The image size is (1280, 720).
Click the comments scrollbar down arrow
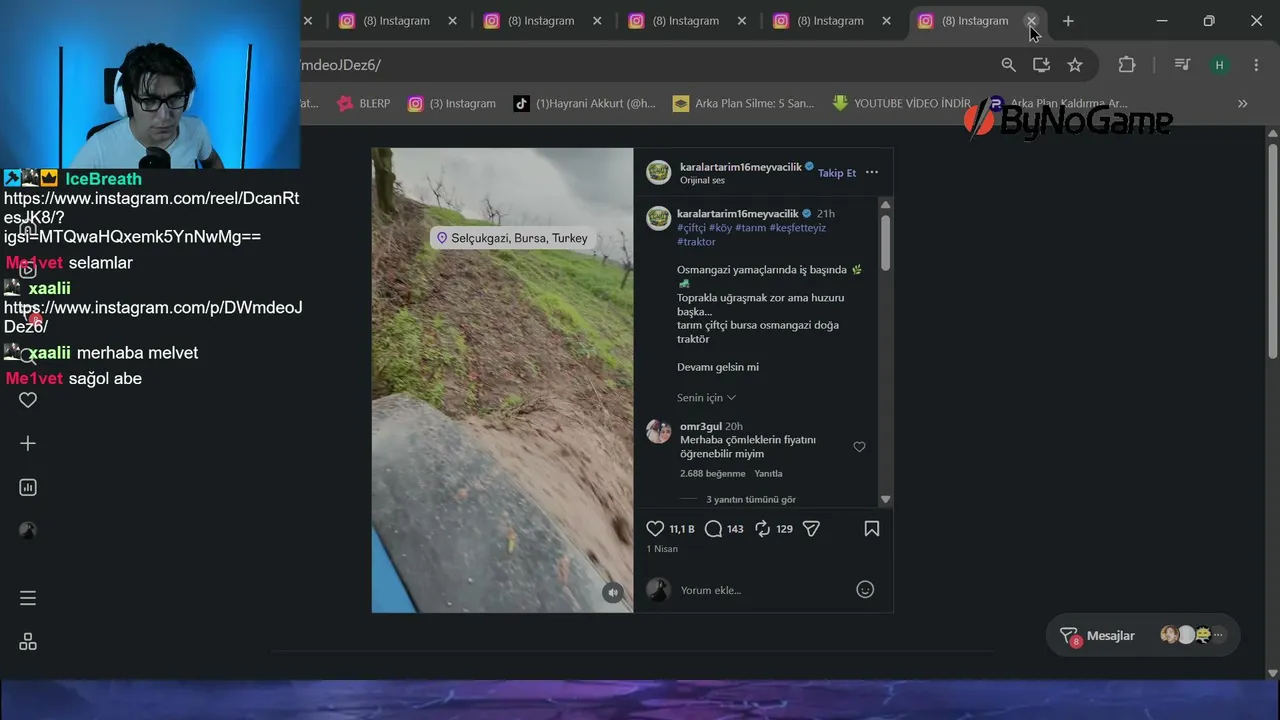click(x=885, y=499)
